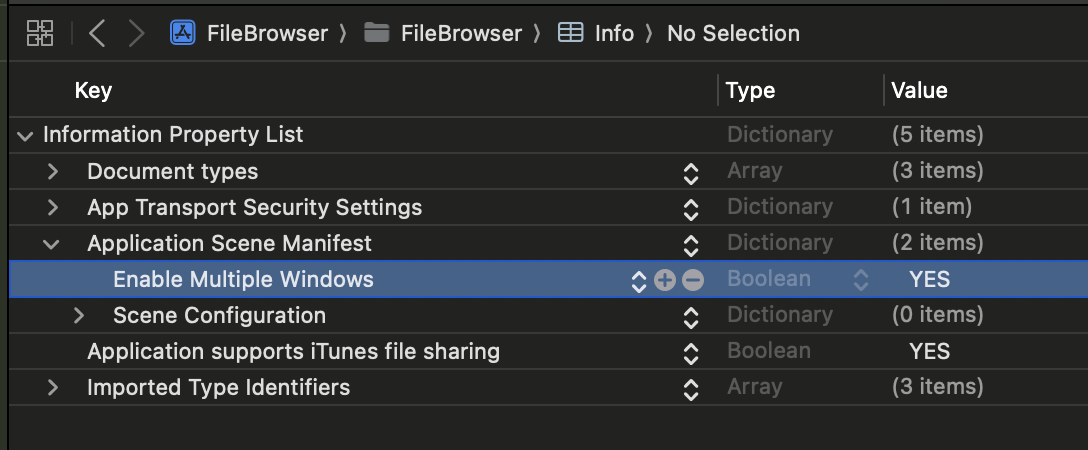Click the Key column header
The width and height of the screenshot is (1088, 450).
(93, 90)
